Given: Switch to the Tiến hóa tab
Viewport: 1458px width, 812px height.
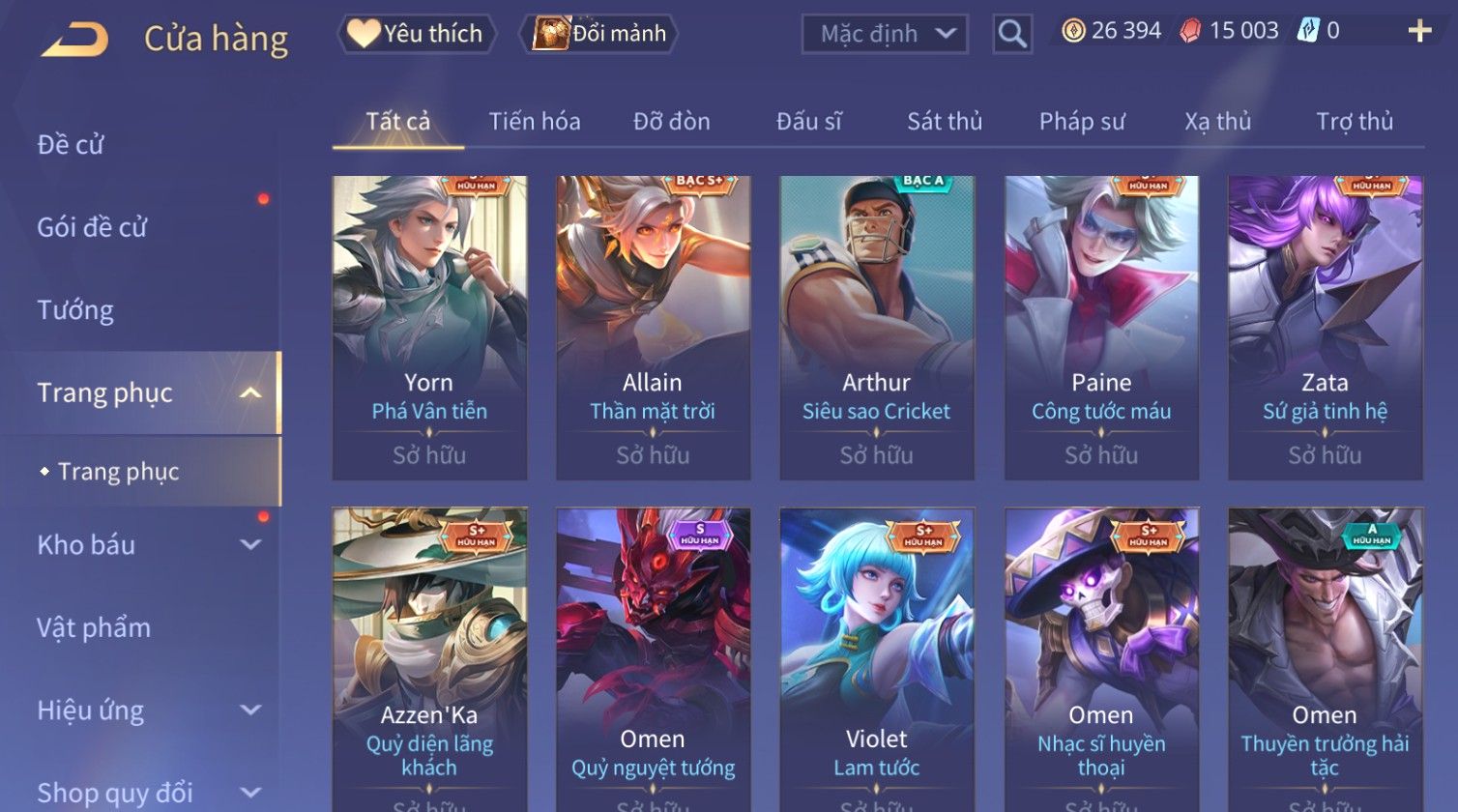Looking at the screenshot, I should 535,121.
